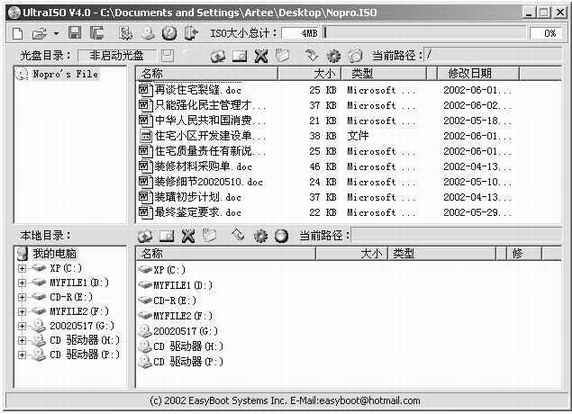Select 我的电脑 in local tree
Image resolution: width=572 pixels, height=414 pixels.
[x=54, y=254]
